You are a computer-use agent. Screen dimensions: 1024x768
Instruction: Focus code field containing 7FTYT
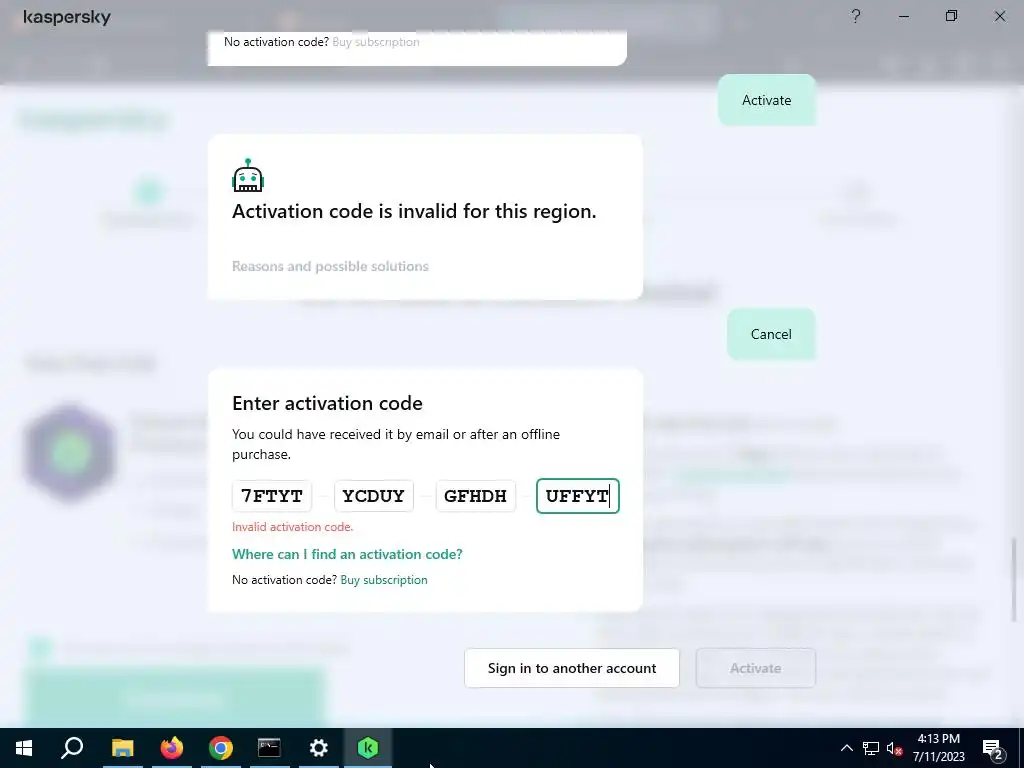pos(272,496)
